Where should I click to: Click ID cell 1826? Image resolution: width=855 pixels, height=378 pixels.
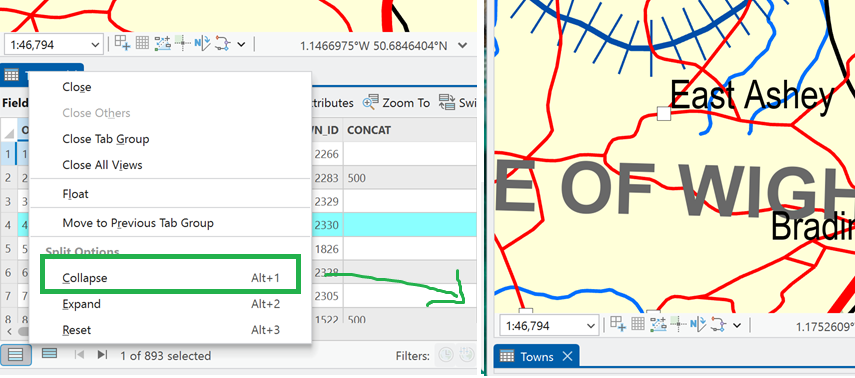pyautogui.click(x=327, y=249)
